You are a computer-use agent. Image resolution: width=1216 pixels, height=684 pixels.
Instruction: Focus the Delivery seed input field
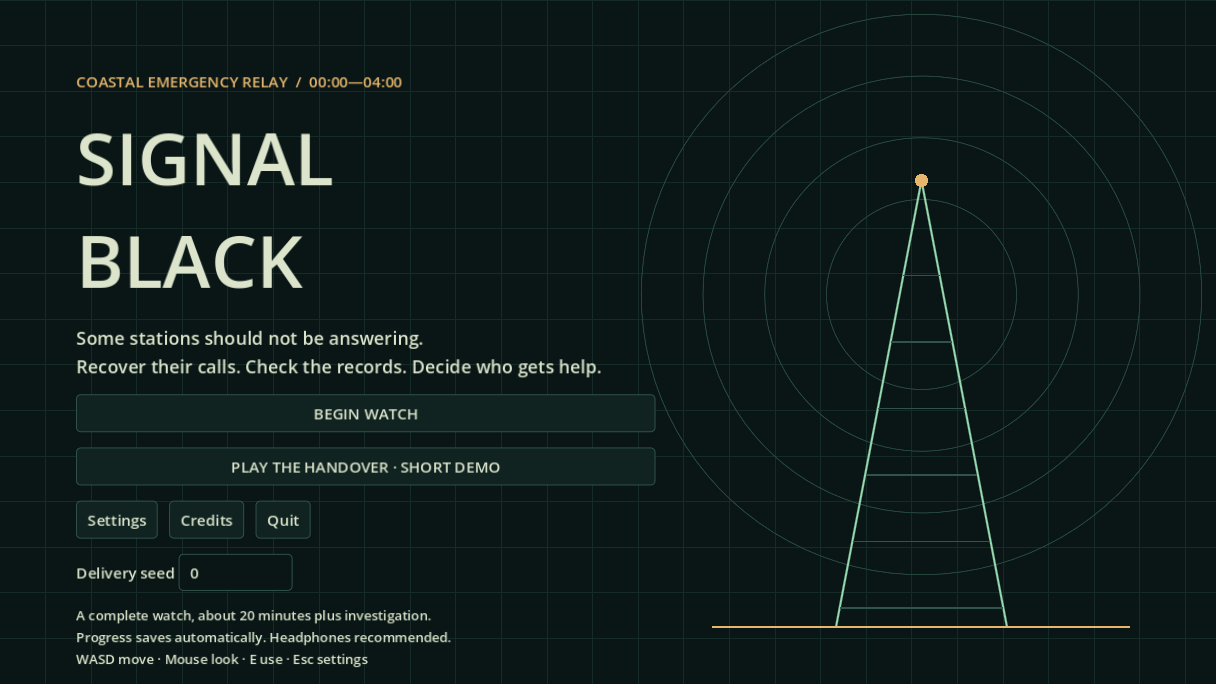[x=235, y=573]
